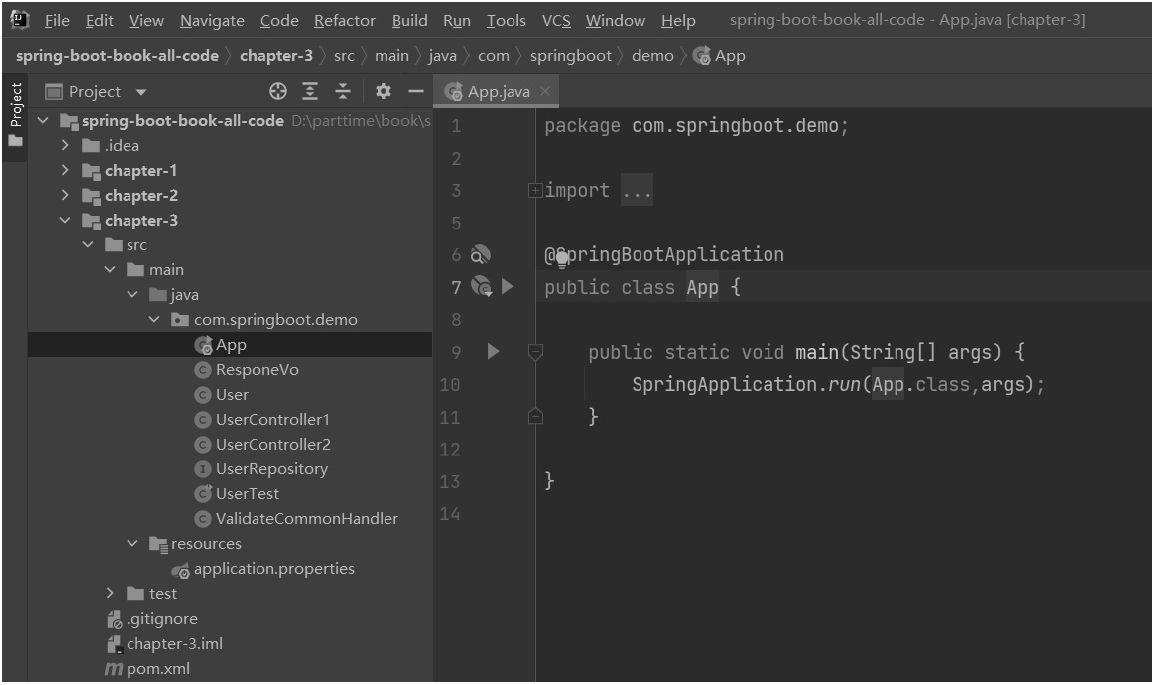Collapse the resources folder
This screenshot has width=1156, height=685.
coord(133,543)
